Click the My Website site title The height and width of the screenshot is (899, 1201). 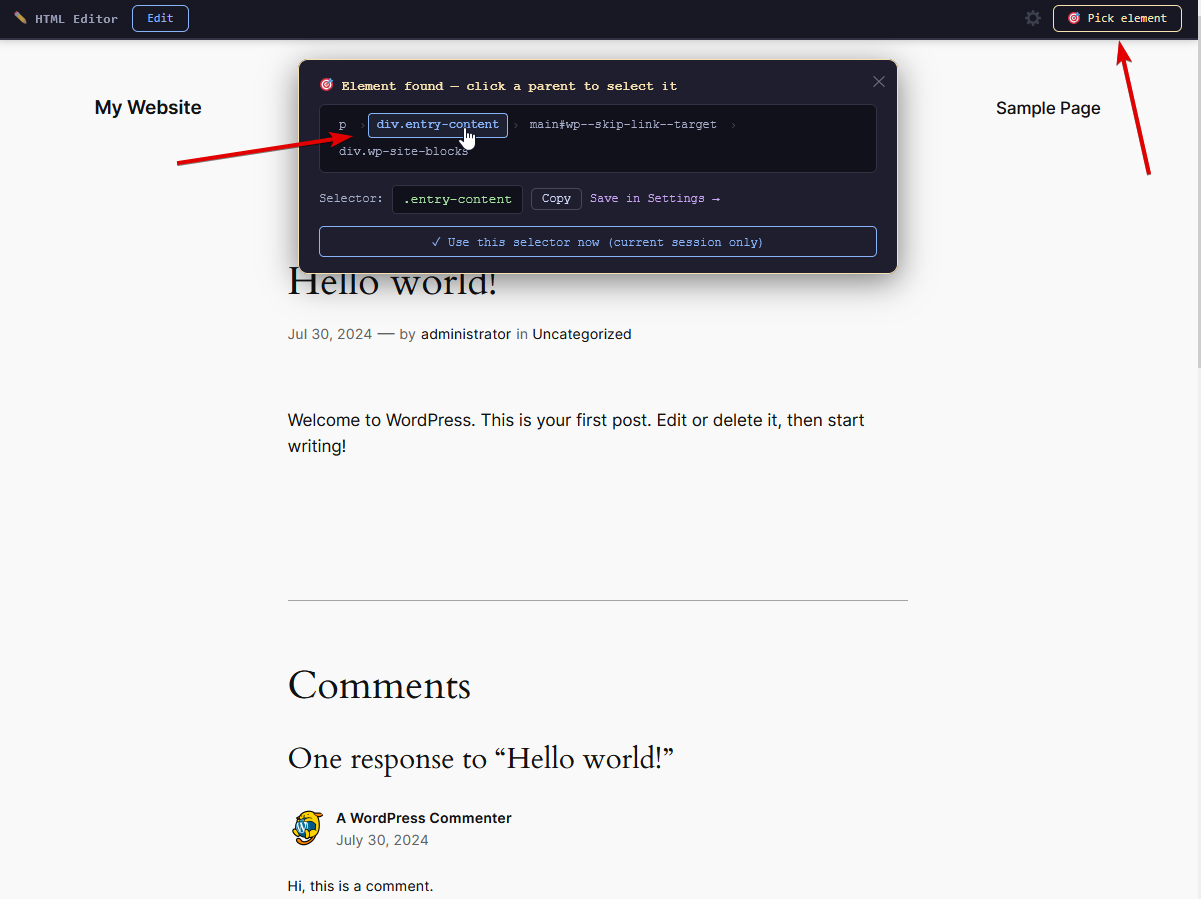147,107
